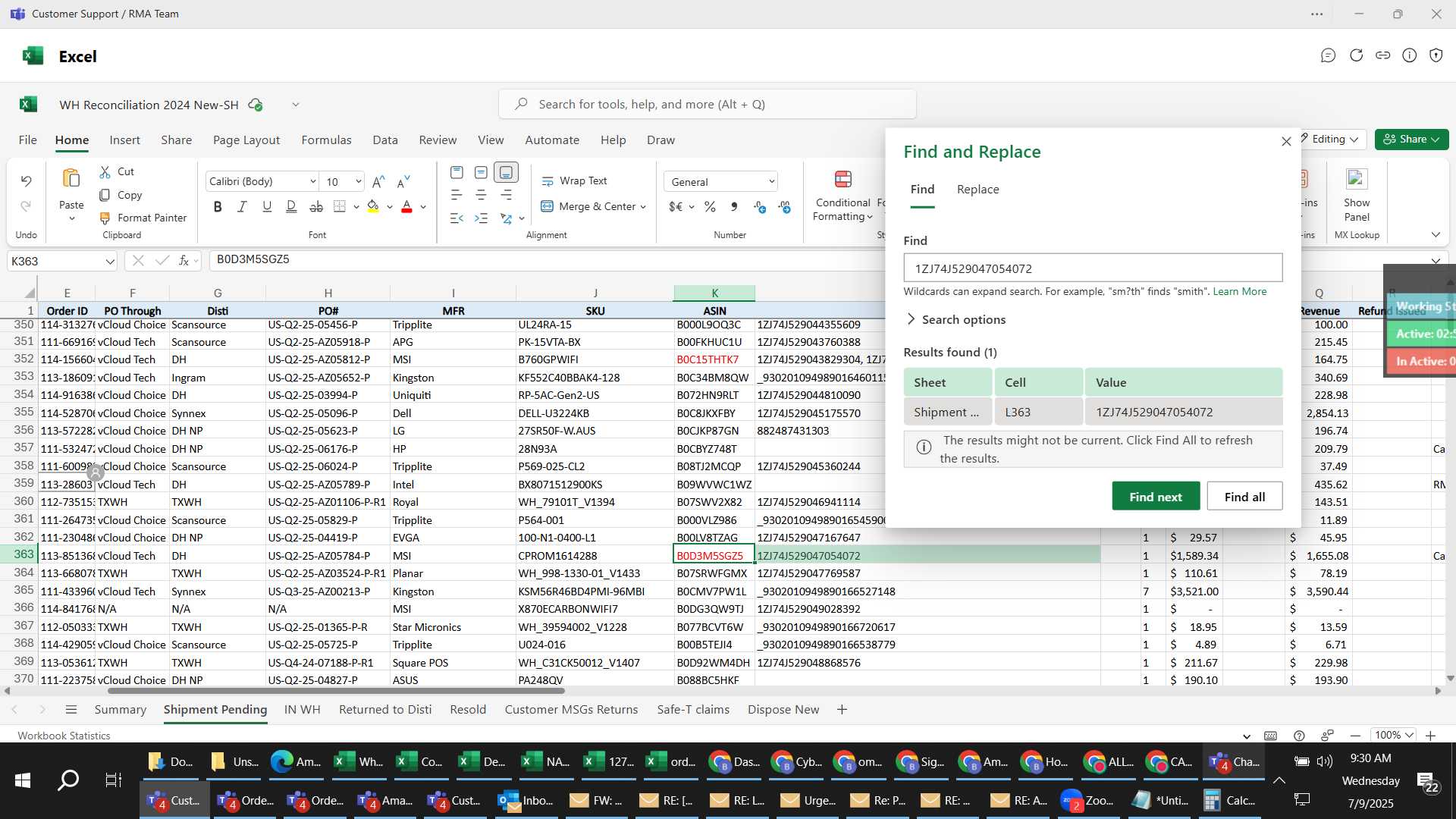Screen dimensions: 1456x819
Task: Apply comma style format
Action: coord(733,207)
